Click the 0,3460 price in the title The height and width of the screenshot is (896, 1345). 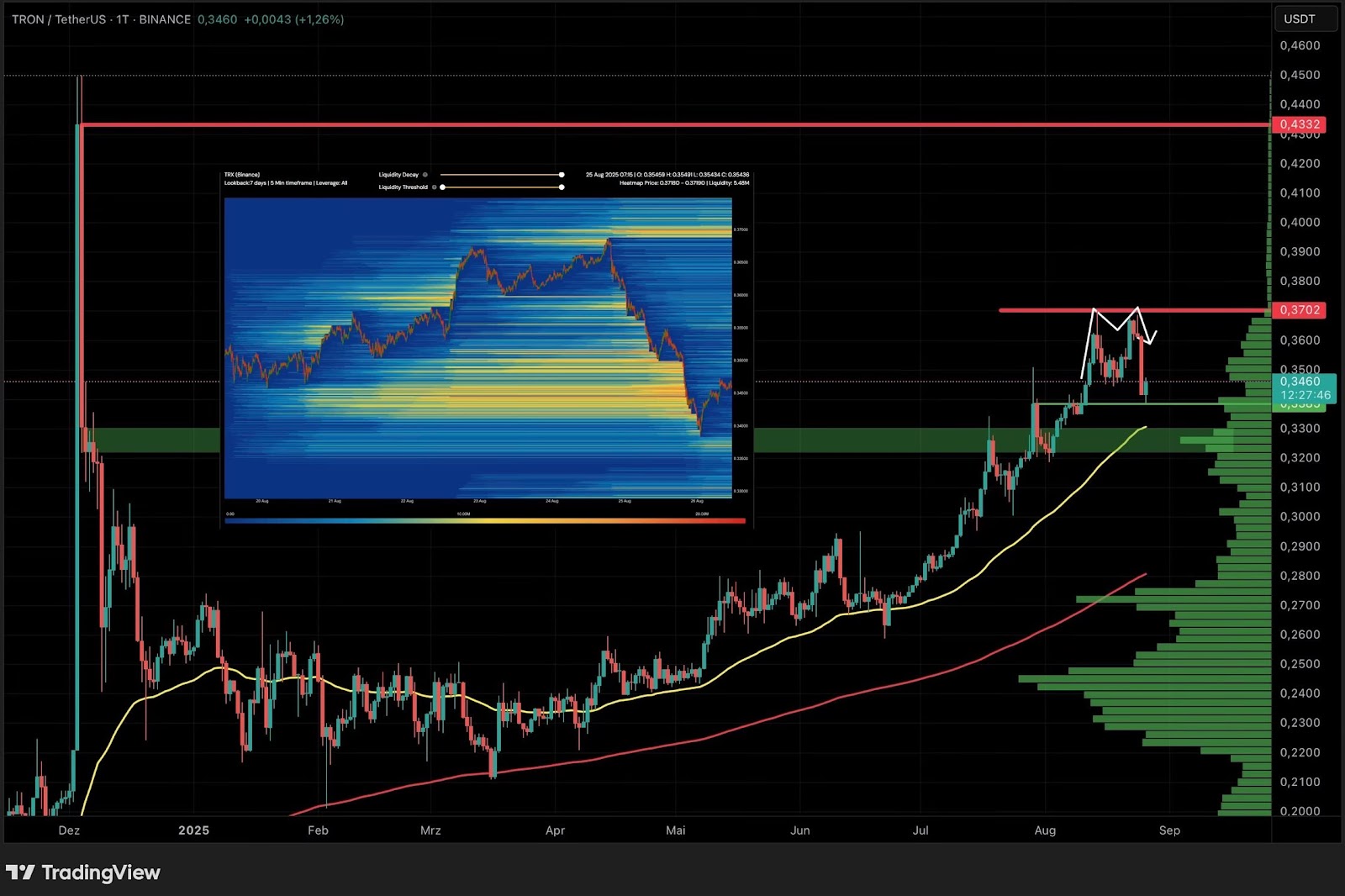coord(217,19)
